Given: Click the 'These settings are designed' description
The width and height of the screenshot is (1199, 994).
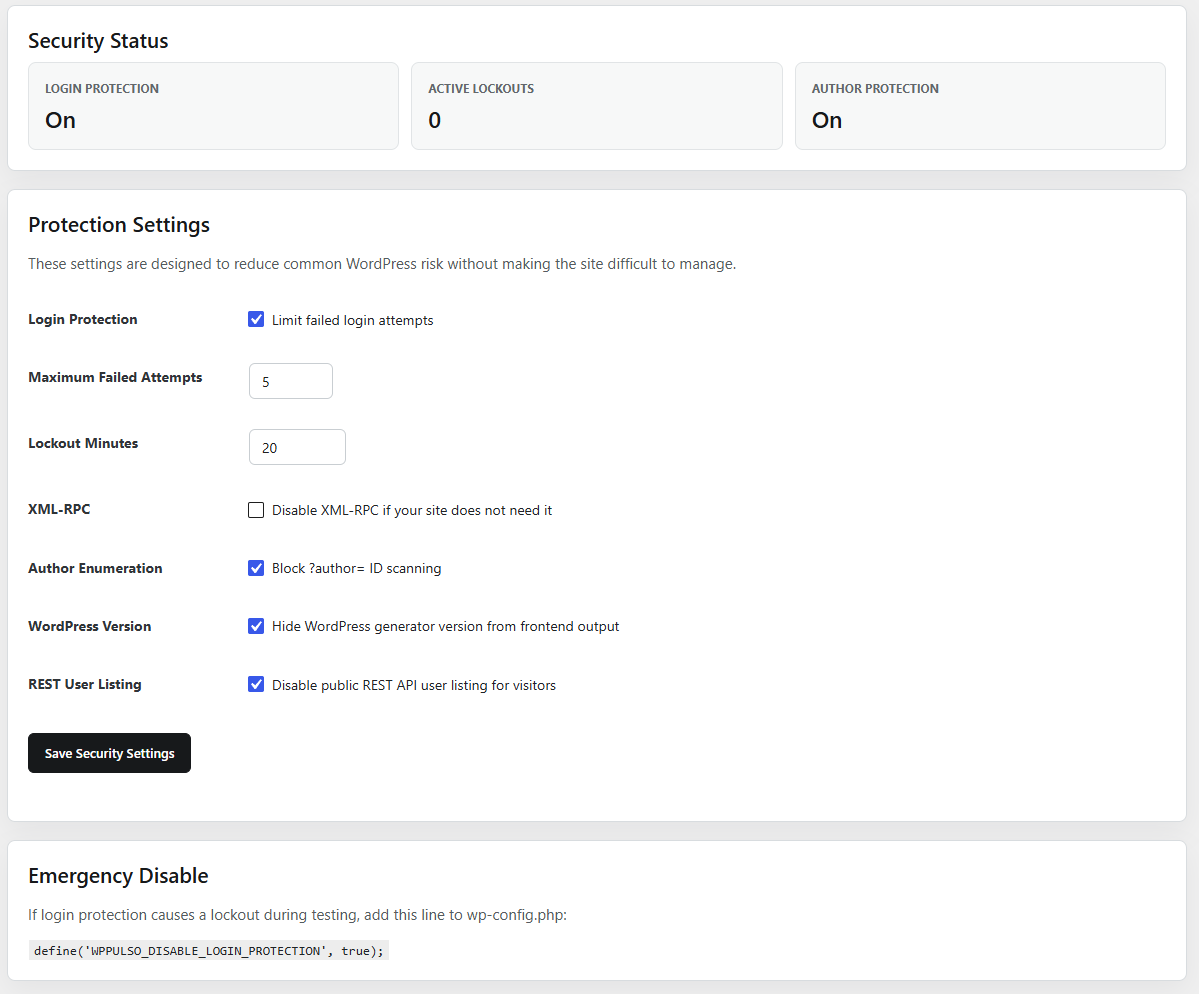Looking at the screenshot, I should tap(382, 264).
